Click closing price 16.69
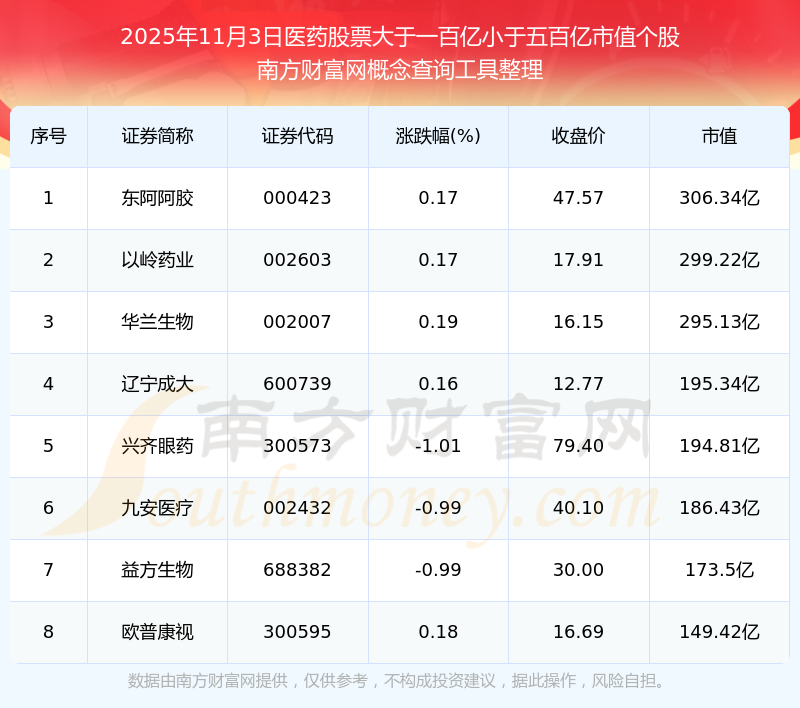The image size is (800, 708). pyautogui.click(x=578, y=632)
